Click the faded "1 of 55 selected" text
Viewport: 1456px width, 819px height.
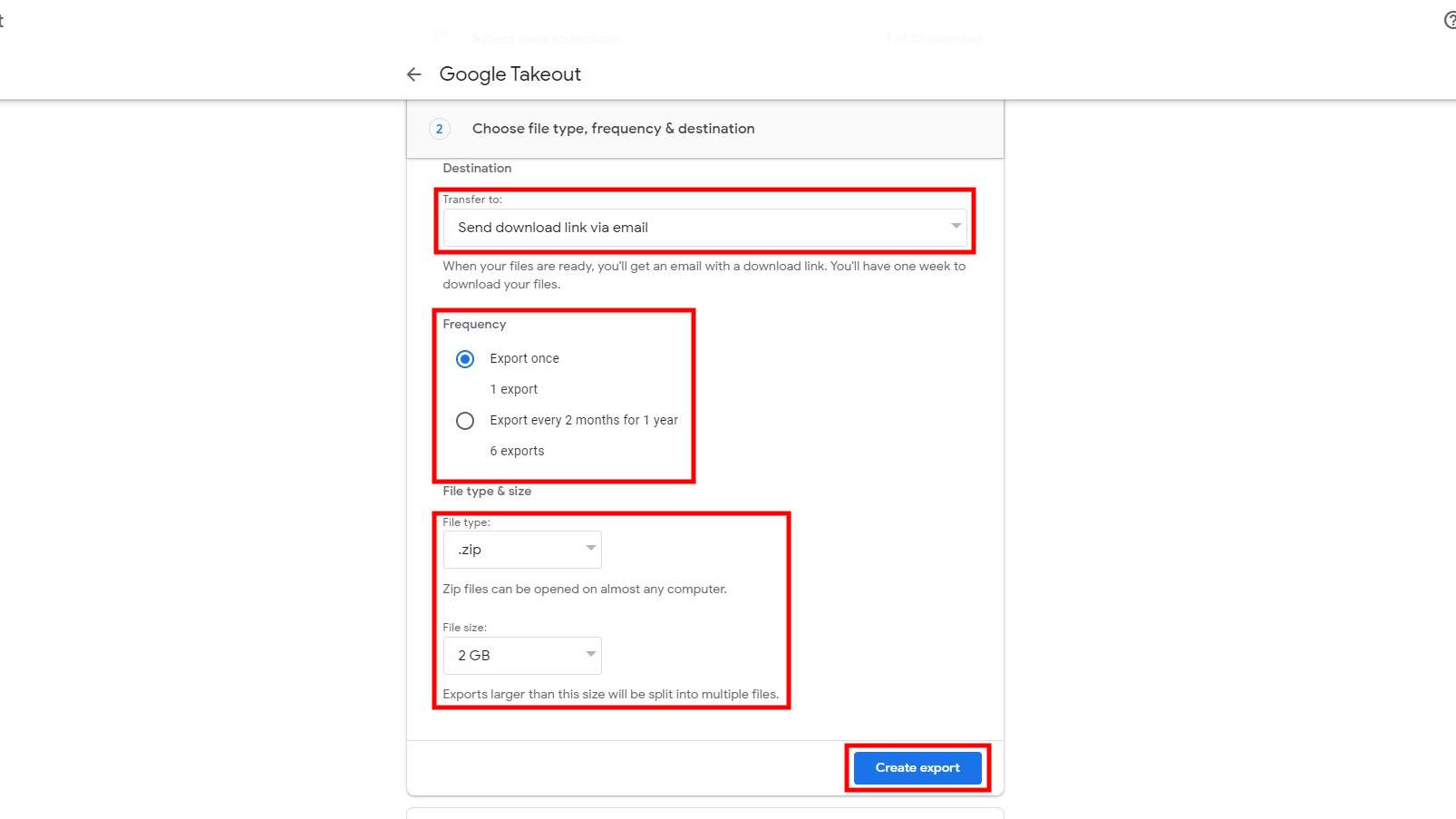[934, 39]
